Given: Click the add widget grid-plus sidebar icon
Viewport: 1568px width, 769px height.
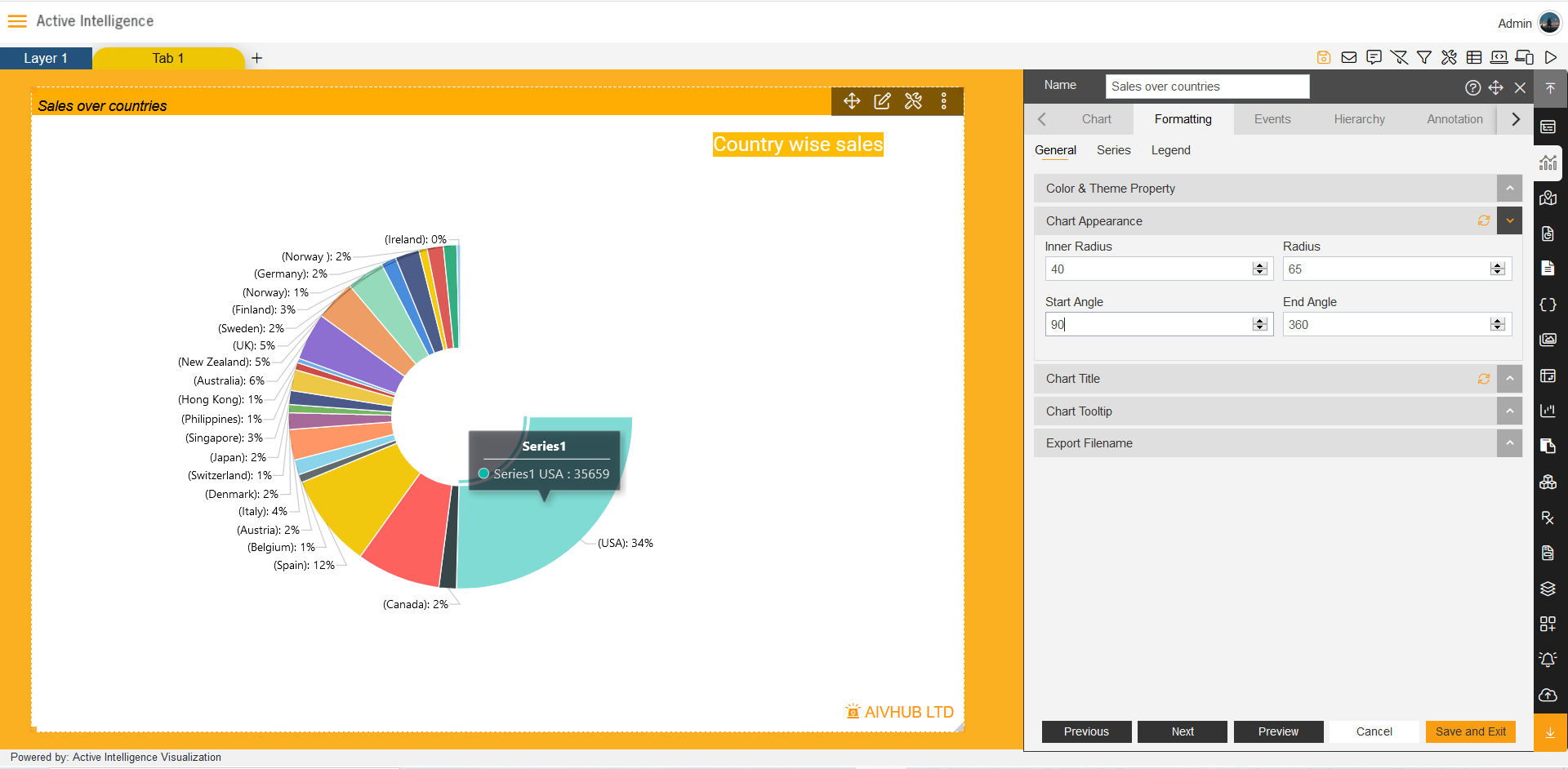Looking at the screenshot, I should (x=1548, y=624).
